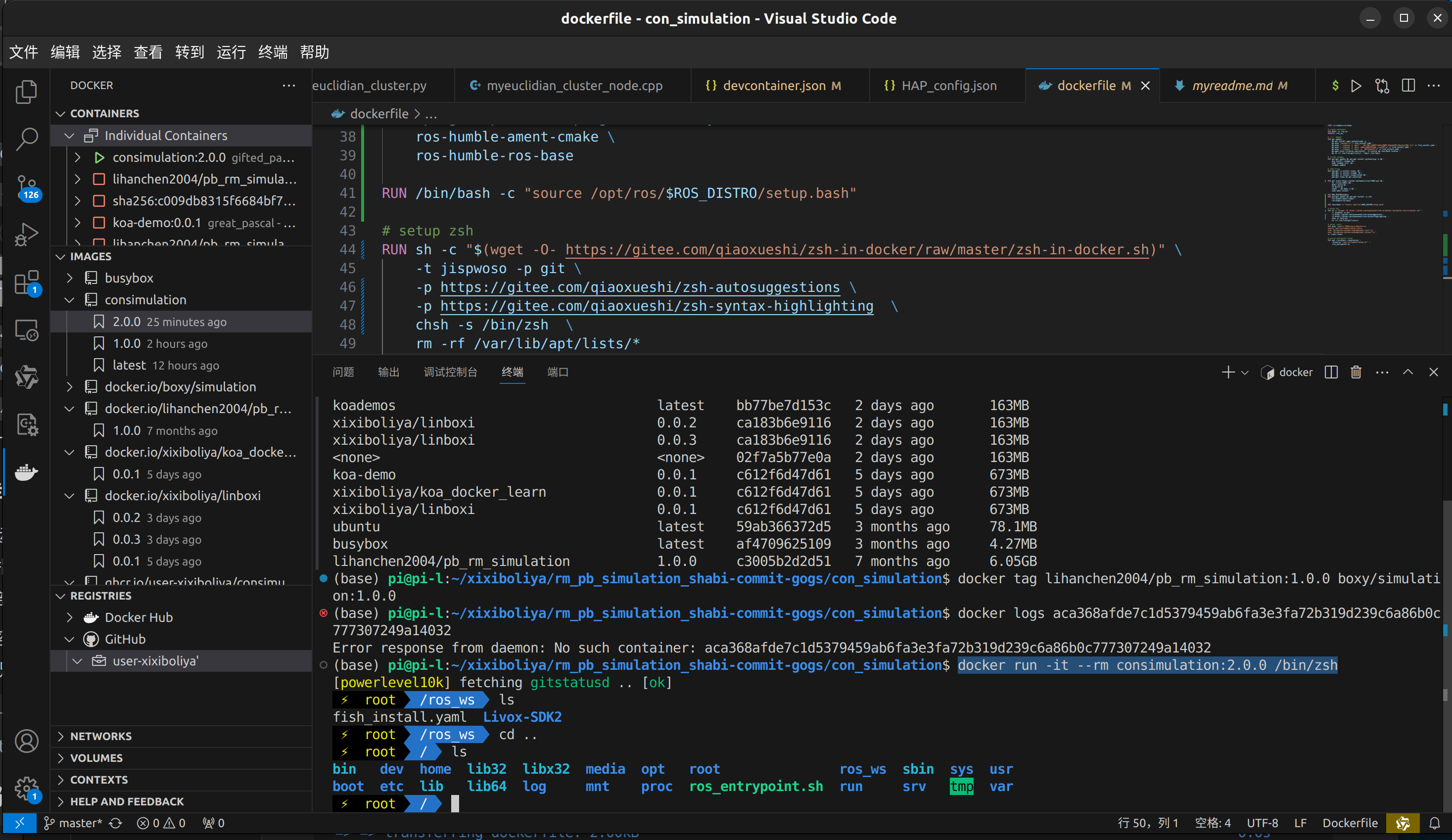The width and height of the screenshot is (1452, 840).
Task: Toggle the notifications bell in status bar
Action: 1434,823
